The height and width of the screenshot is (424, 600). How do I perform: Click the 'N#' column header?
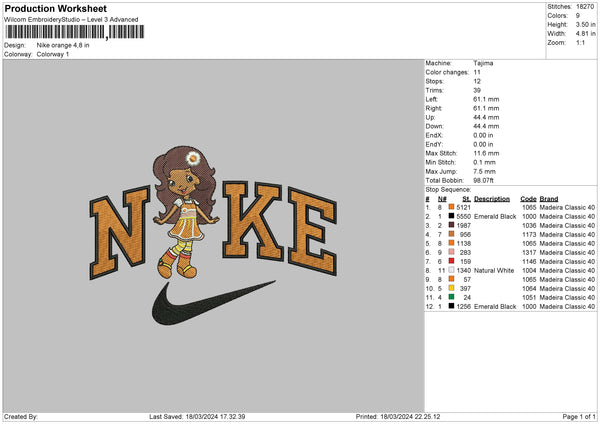tap(442, 199)
